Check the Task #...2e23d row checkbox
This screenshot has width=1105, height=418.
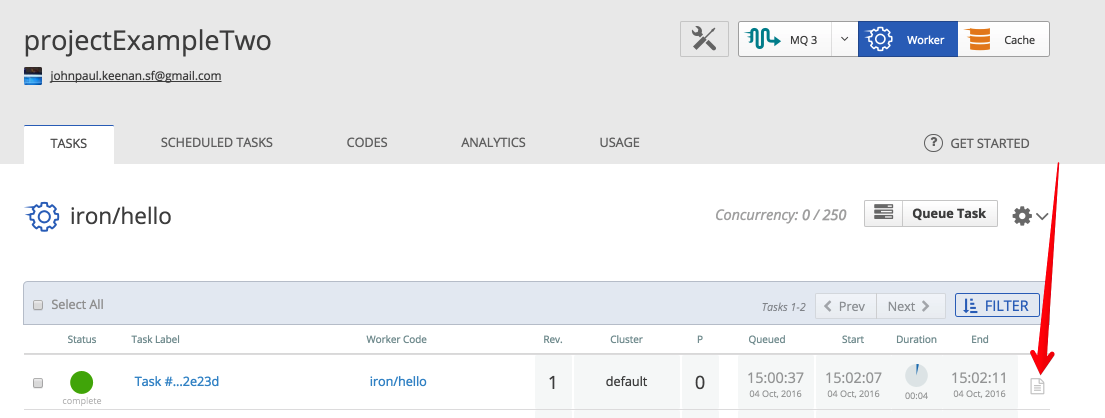coord(38,383)
